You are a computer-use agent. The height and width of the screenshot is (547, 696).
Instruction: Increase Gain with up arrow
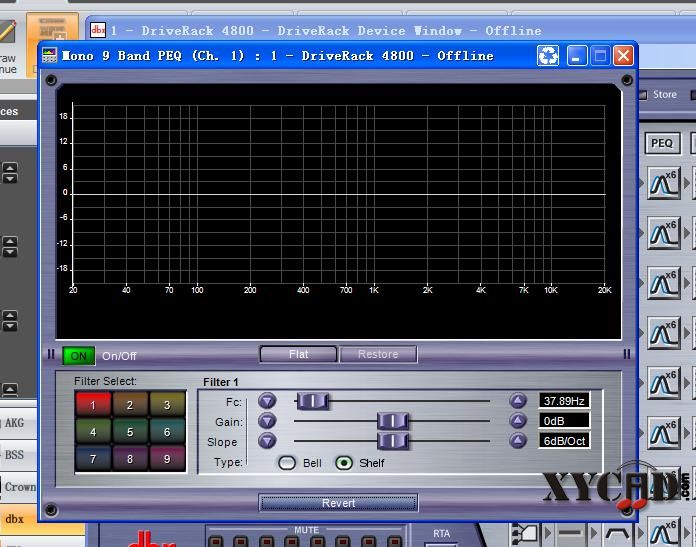pyautogui.click(x=518, y=420)
